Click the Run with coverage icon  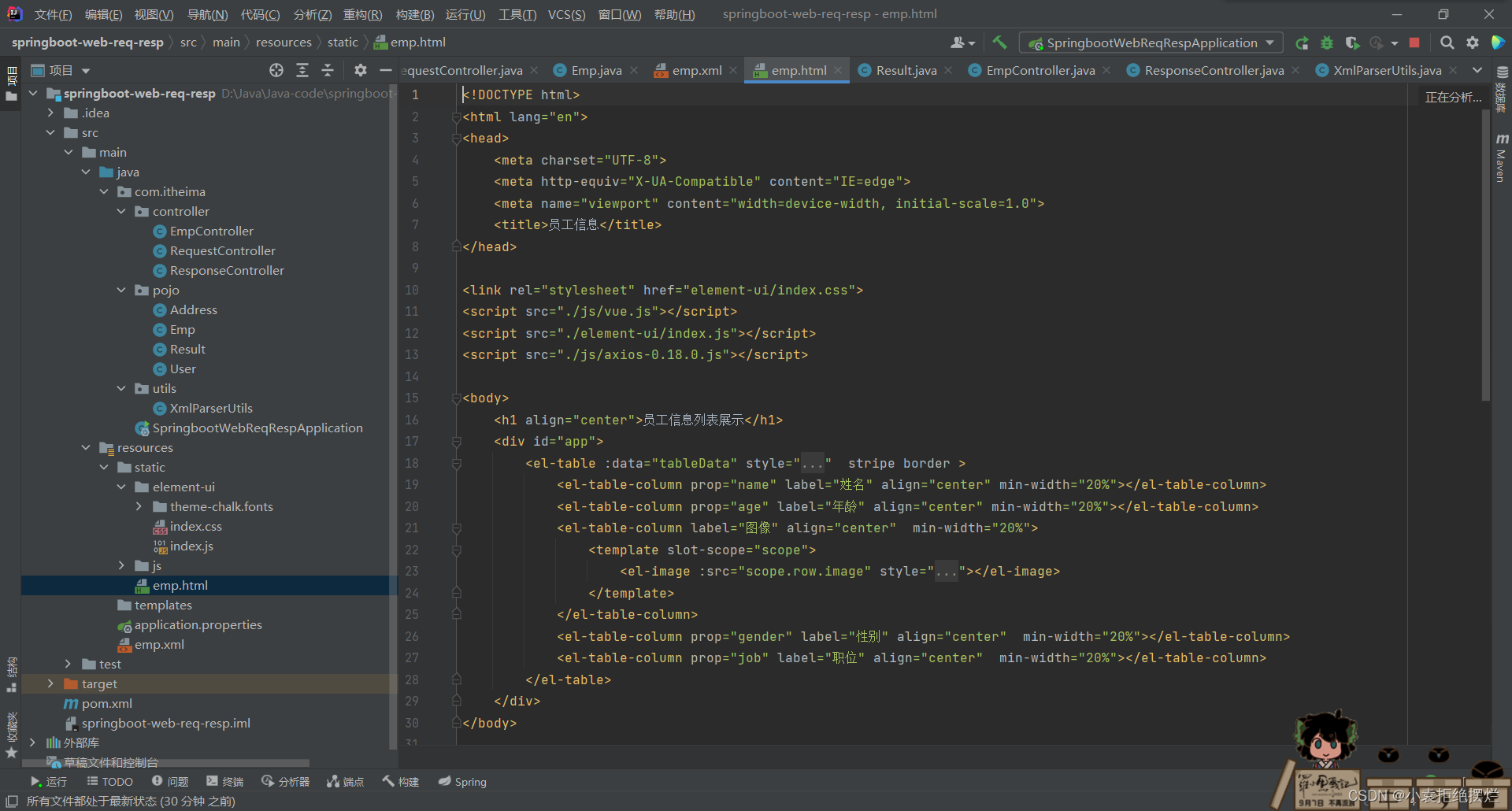coord(1352,43)
